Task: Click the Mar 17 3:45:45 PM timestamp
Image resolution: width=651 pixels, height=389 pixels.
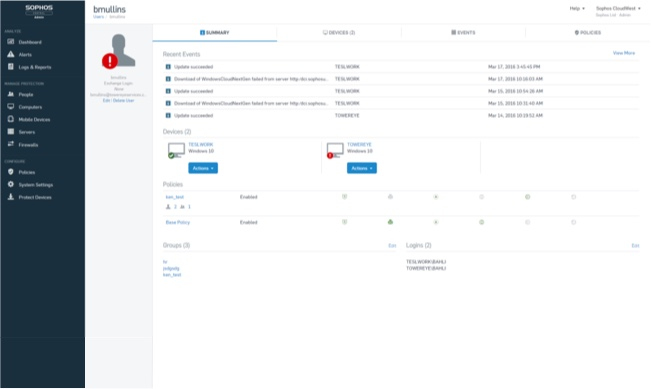Action: [x=514, y=66]
